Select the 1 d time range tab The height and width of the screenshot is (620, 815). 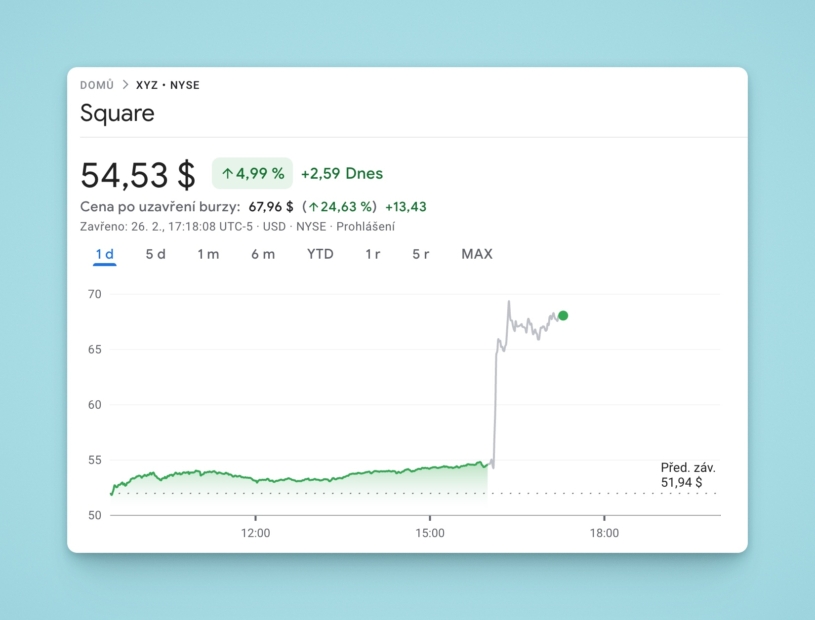[105, 254]
